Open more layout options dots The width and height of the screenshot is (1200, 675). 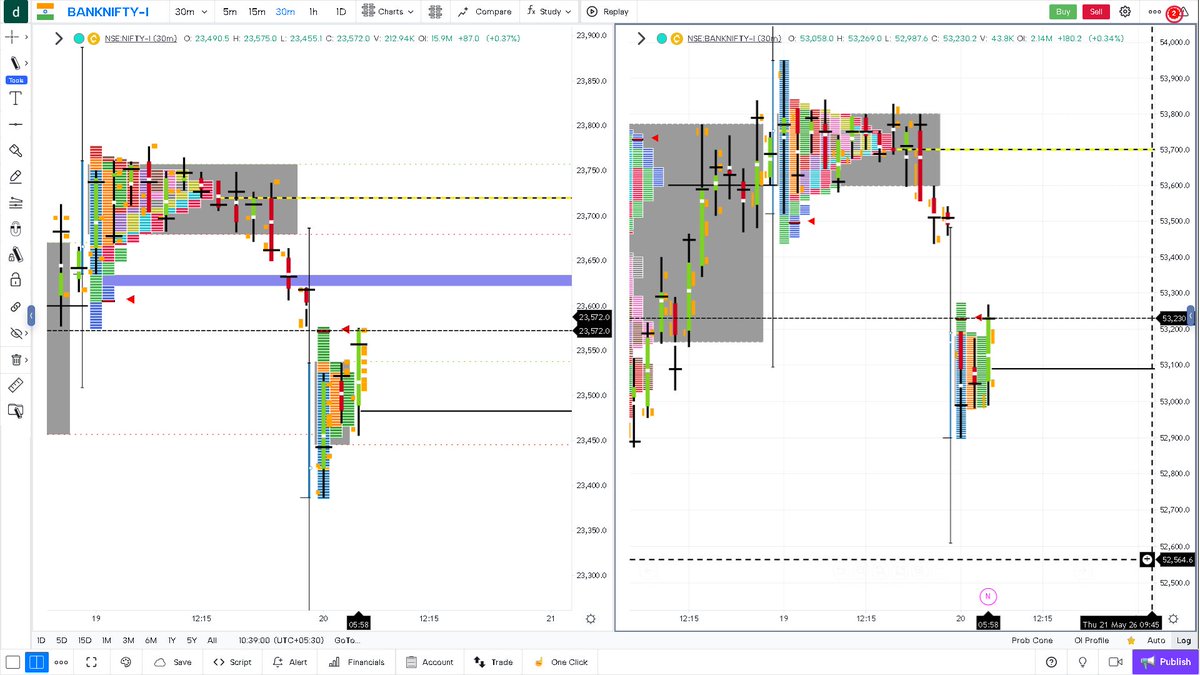point(61,662)
